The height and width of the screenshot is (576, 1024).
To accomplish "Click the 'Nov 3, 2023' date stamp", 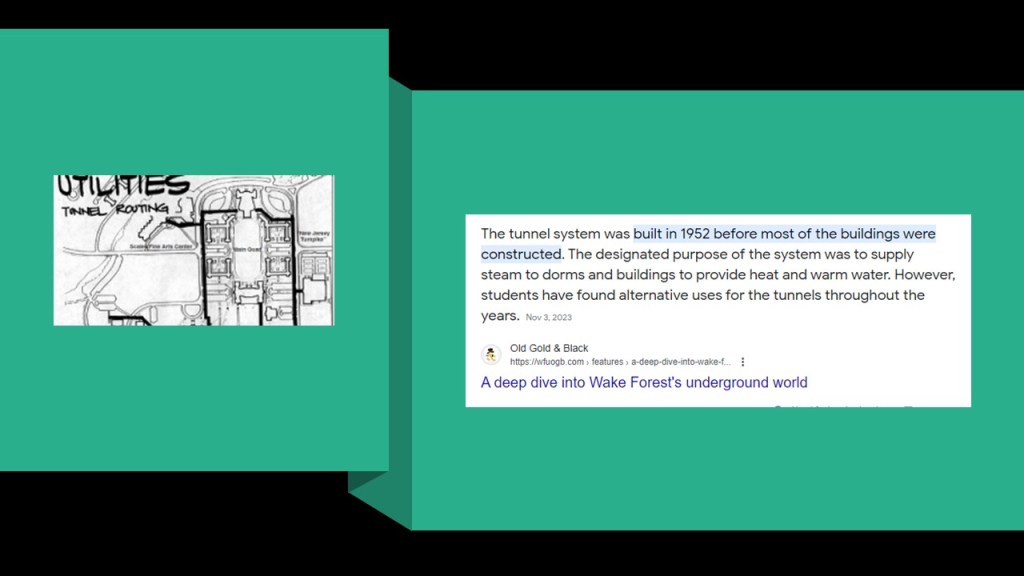I will click(x=550, y=317).
